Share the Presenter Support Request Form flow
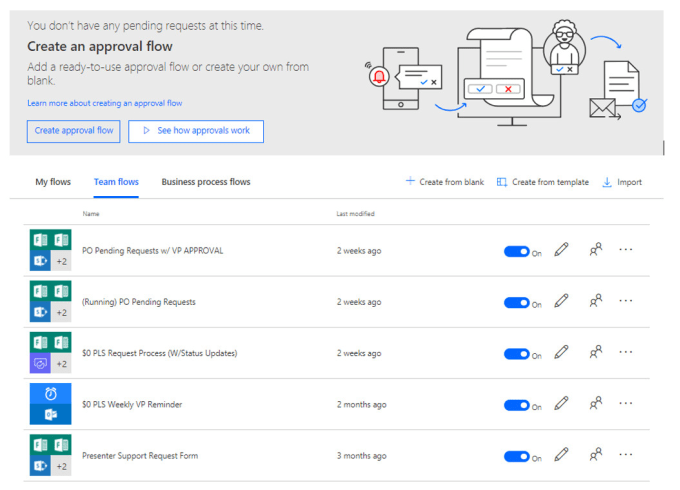This screenshot has width=680, height=490. [x=596, y=454]
